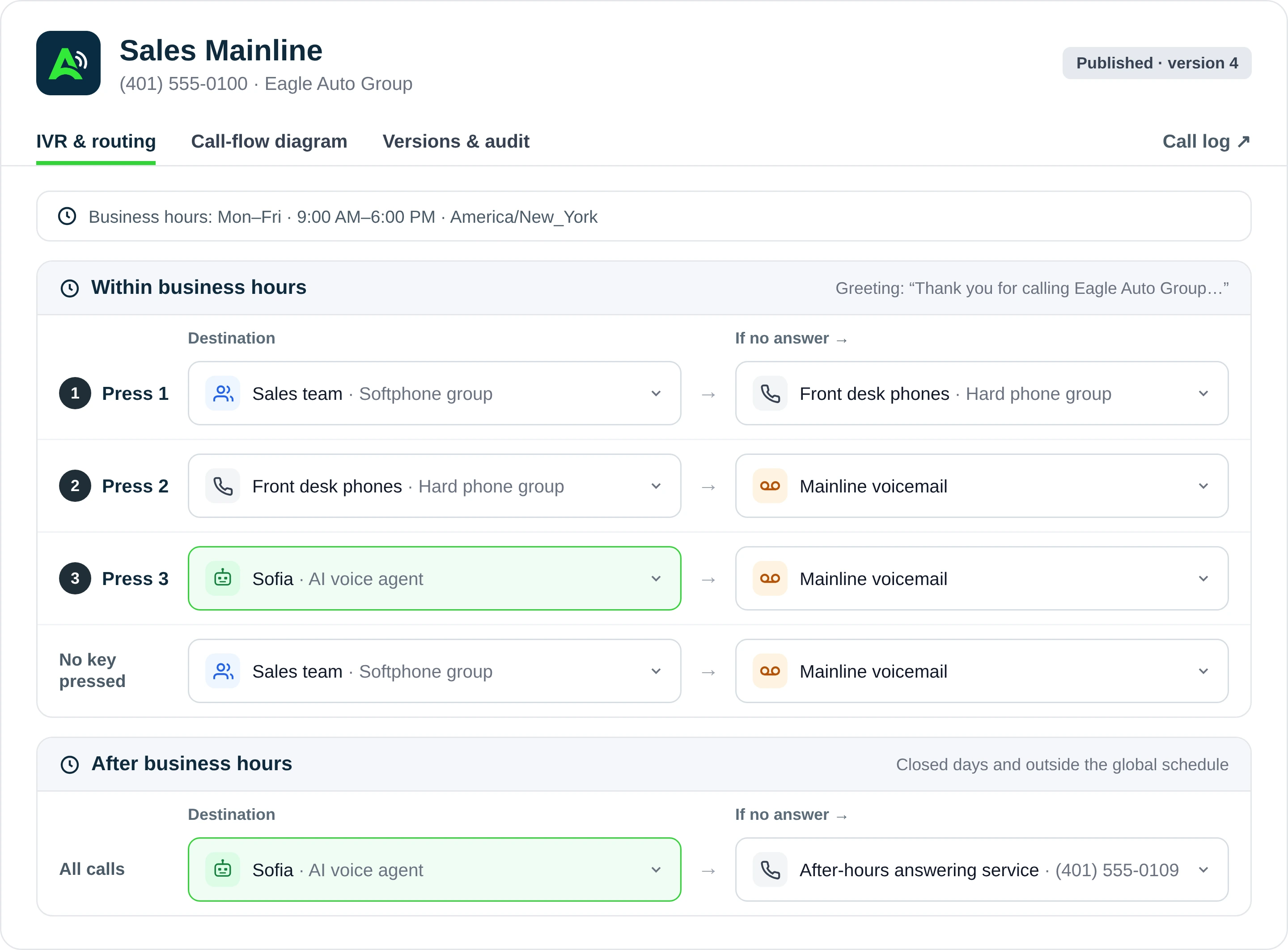Click the people icon in Press 1 destination
This screenshot has width=1288, height=950.
tap(223, 393)
